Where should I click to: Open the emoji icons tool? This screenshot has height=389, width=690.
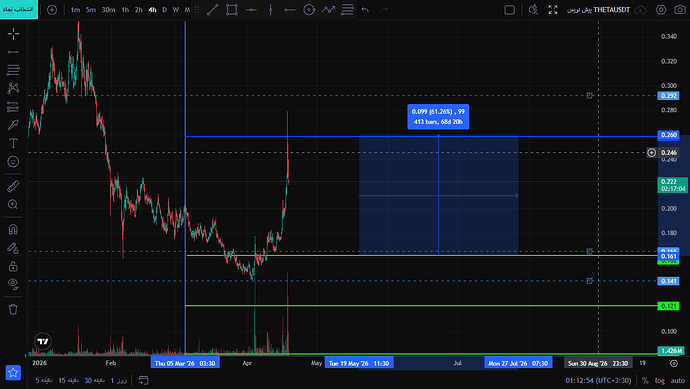pos(13,161)
